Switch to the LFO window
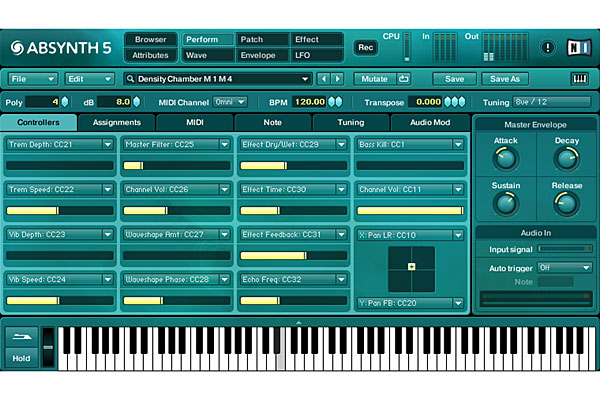This screenshot has width=600, height=400. 317,55
